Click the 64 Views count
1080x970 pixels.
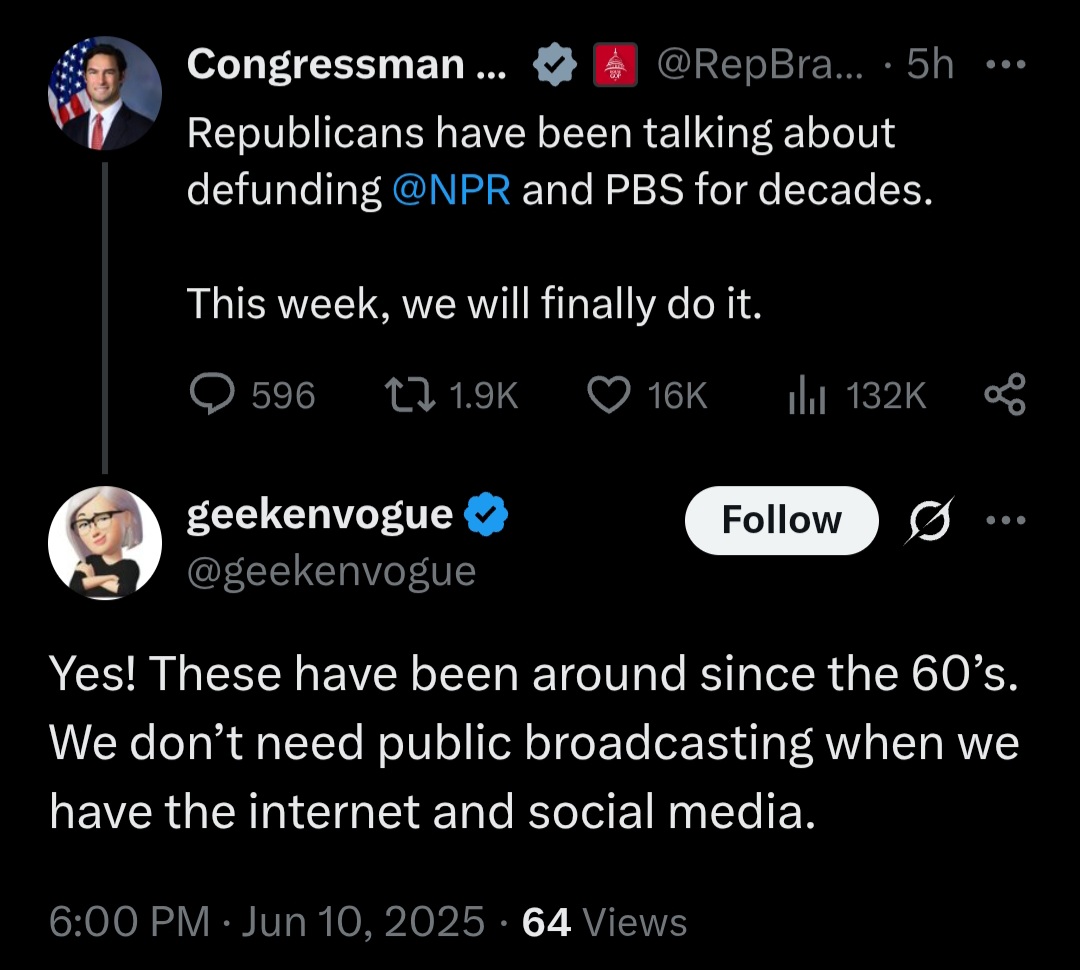(604, 921)
